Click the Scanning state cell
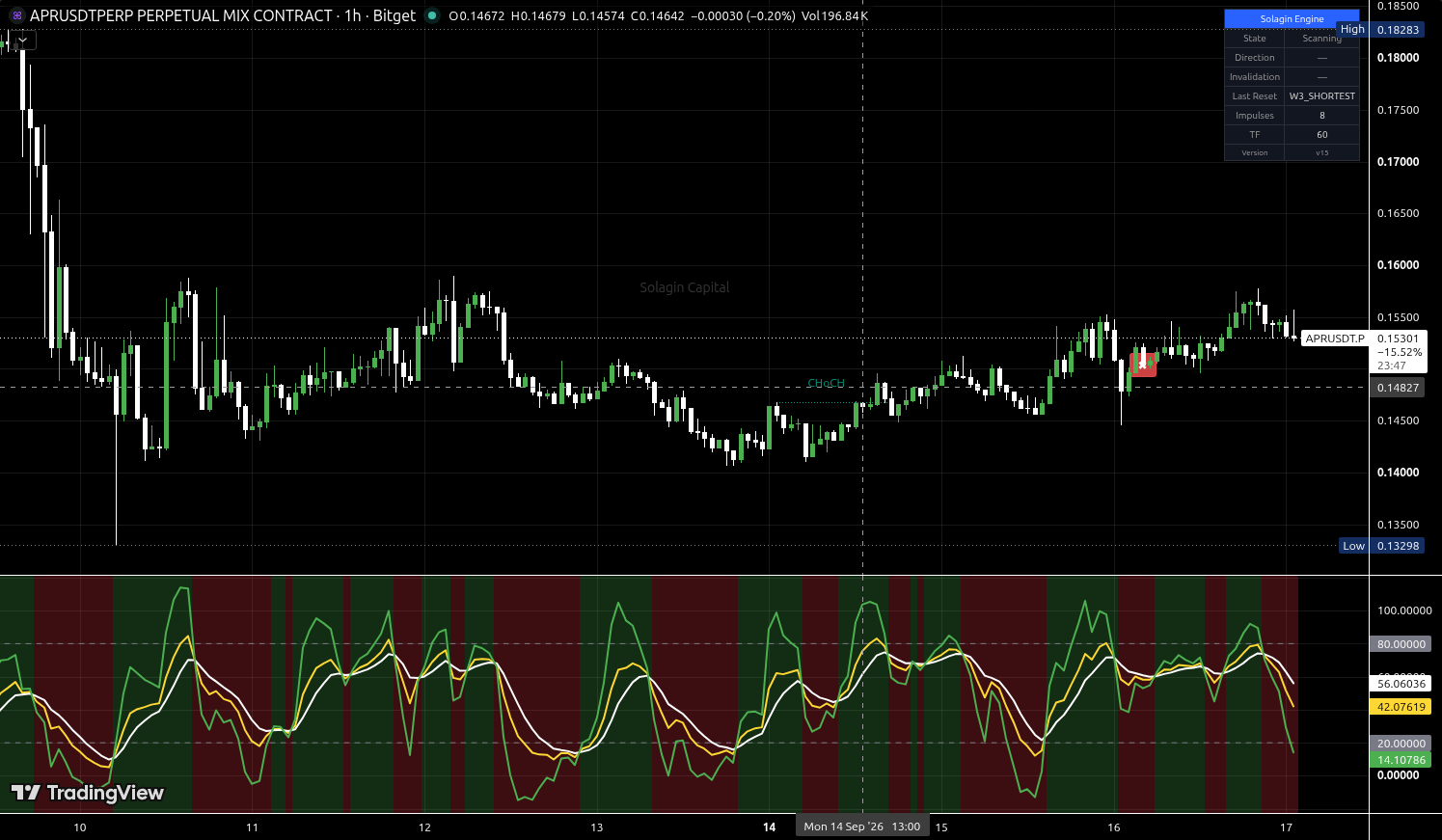Viewport: 1442px width, 840px height. pos(1321,39)
